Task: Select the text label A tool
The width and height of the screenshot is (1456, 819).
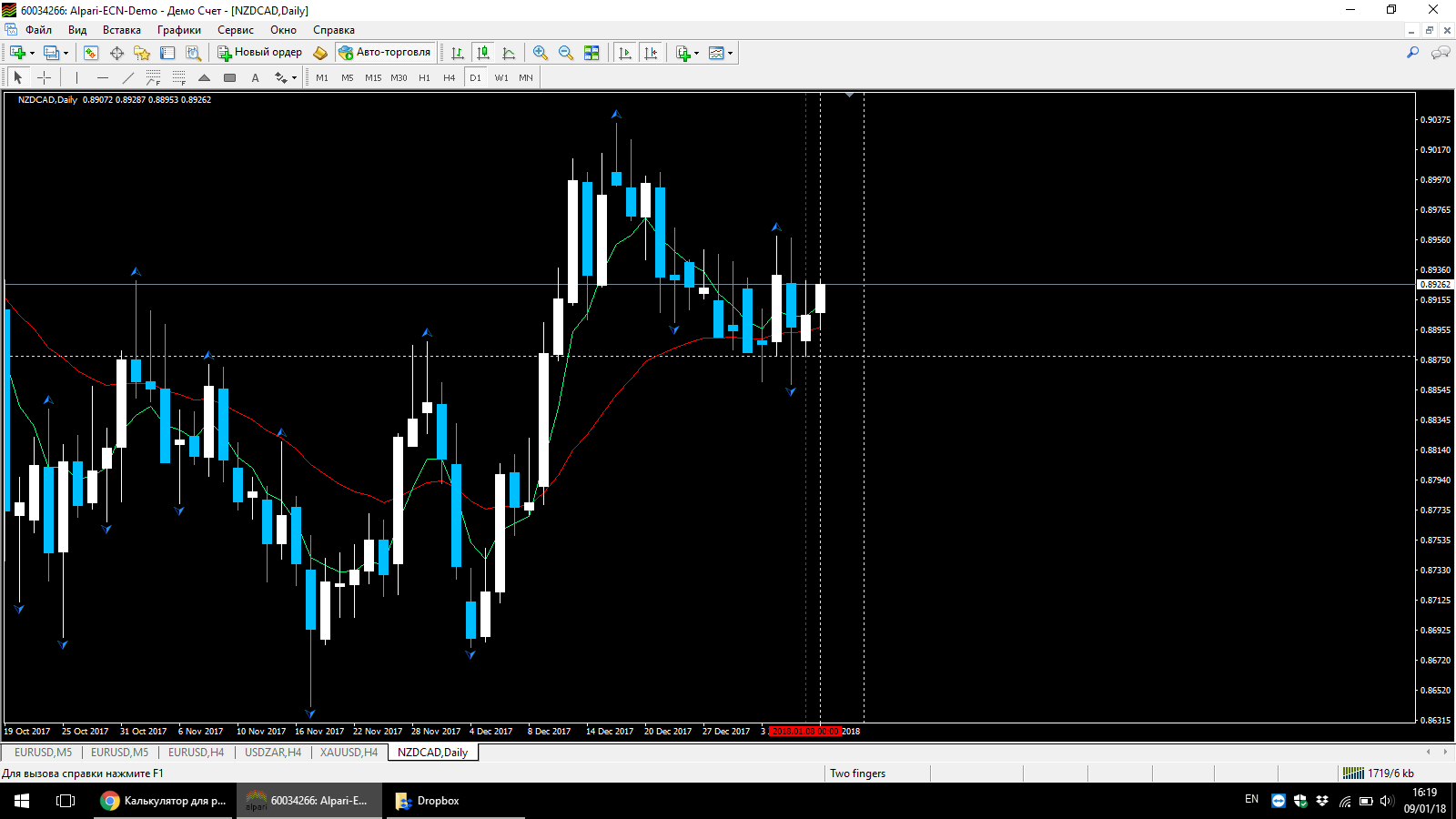Action: [x=256, y=78]
